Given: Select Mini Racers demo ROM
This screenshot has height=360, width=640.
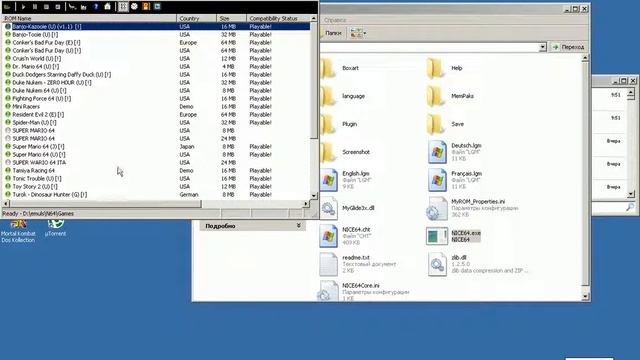Looking at the screenshot, I should pos(157,107).
